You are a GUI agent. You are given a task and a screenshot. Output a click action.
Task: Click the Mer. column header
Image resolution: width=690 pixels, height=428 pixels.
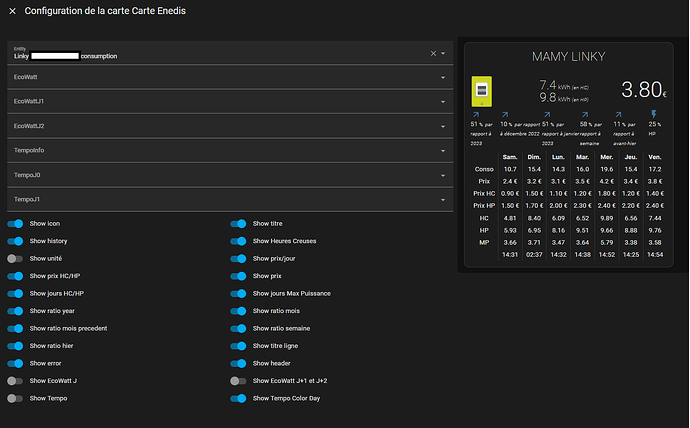click(x=606, y=157)
